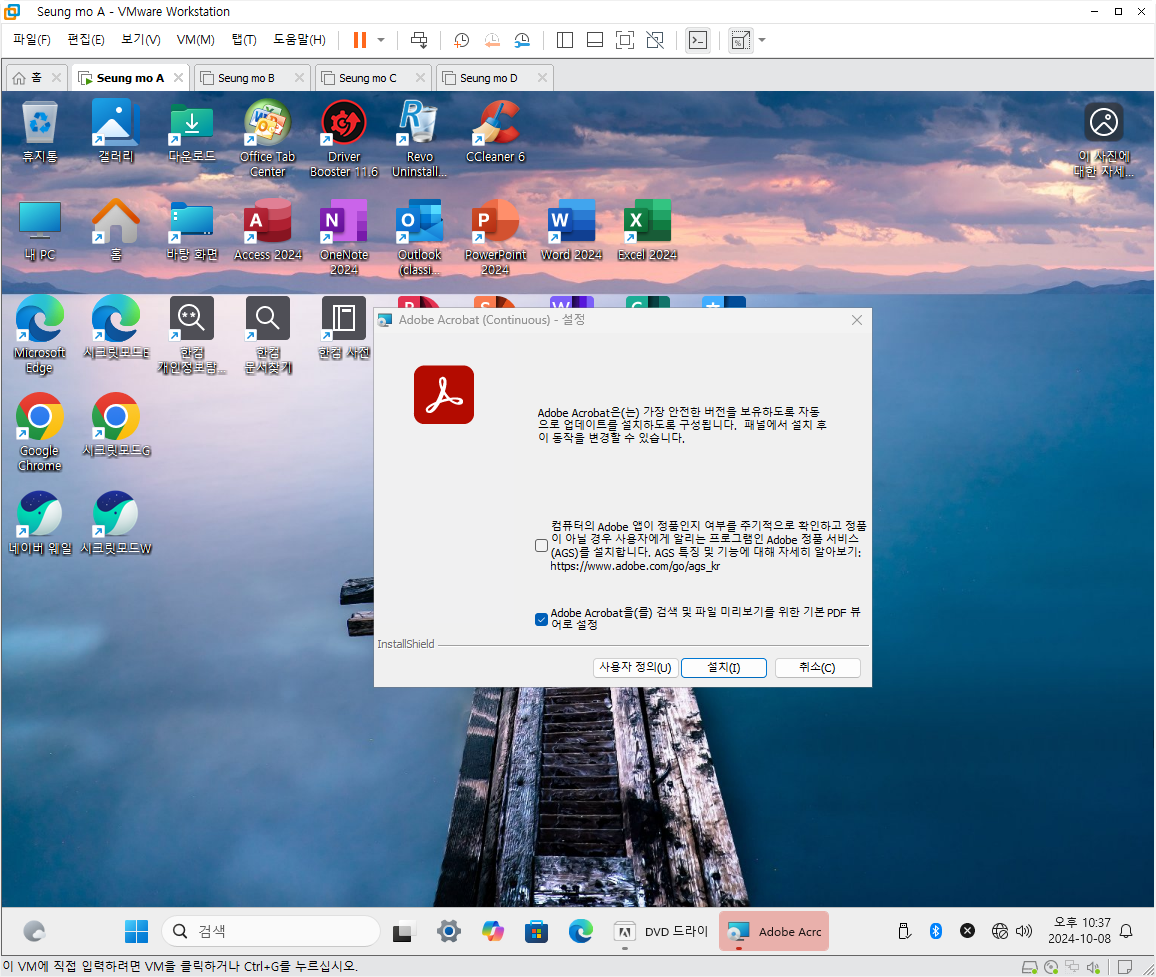1156x977 pixels.
Task: Open the 탭(T) menu
Action: pos(244,40)
